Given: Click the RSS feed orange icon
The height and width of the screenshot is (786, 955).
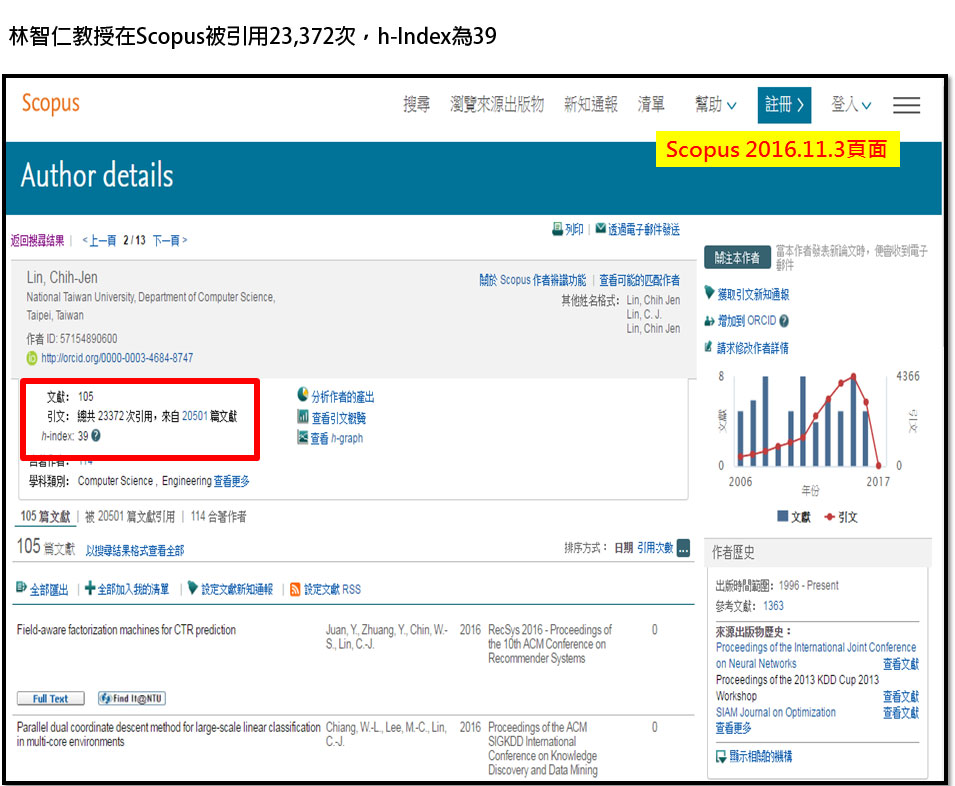Looking at the screenshot, I should coord(295,589).
